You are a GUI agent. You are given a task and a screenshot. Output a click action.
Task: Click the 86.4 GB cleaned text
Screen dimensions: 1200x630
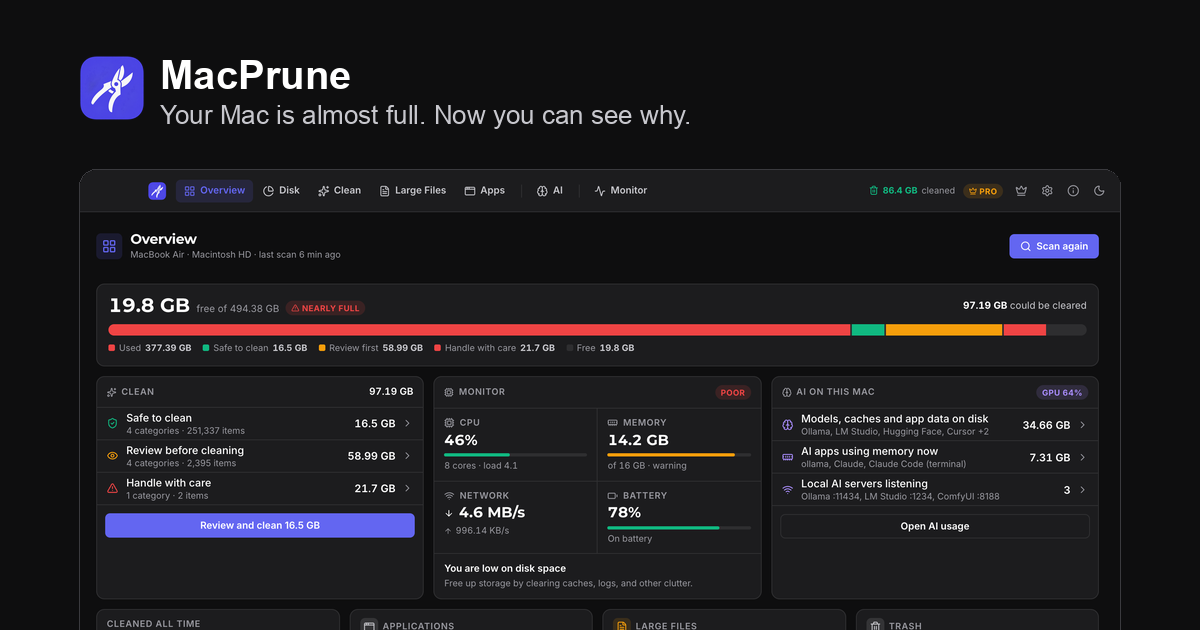point(912,191)
